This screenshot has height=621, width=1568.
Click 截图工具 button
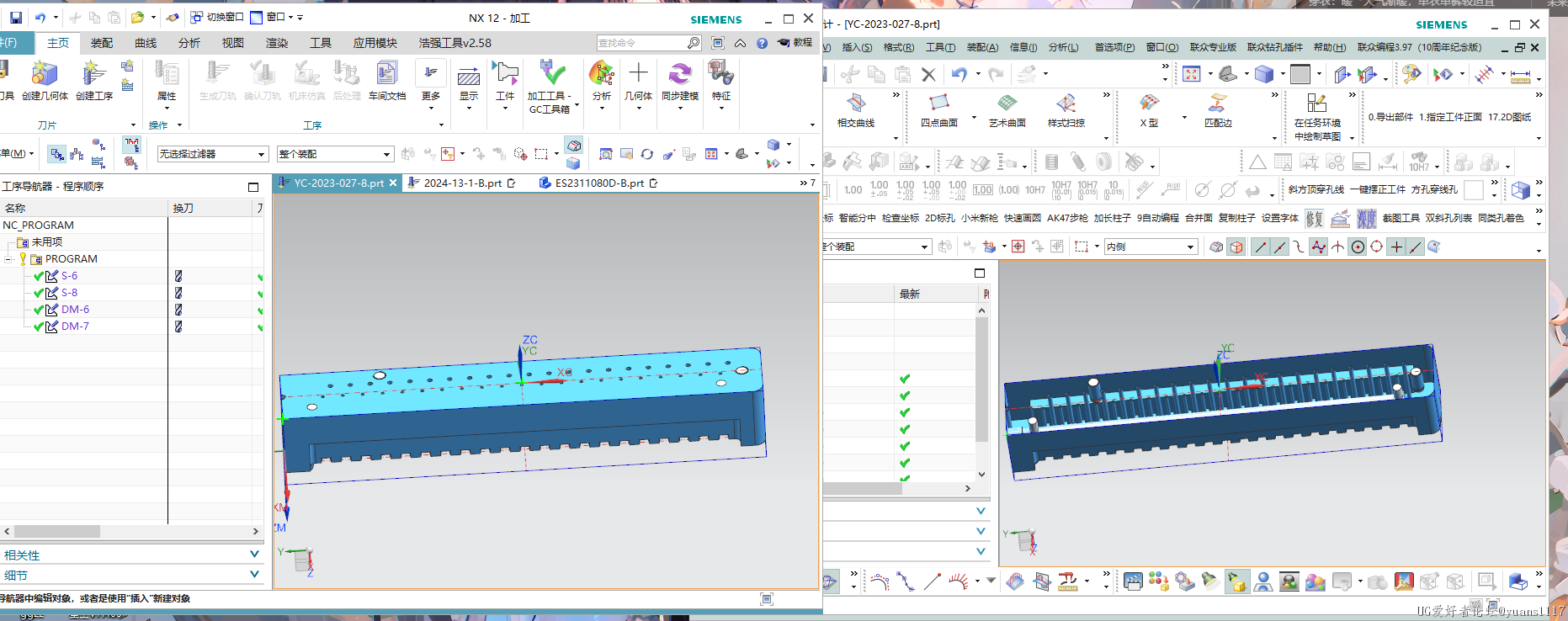click(x=1401, y=218)
